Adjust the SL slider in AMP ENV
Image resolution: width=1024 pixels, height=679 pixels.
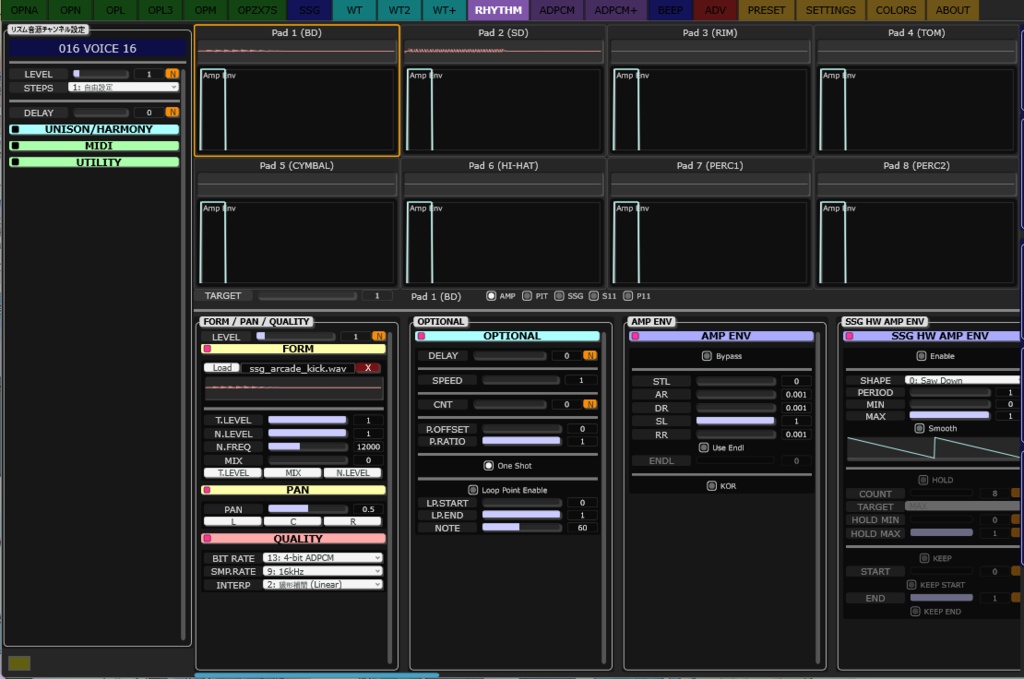735,421
